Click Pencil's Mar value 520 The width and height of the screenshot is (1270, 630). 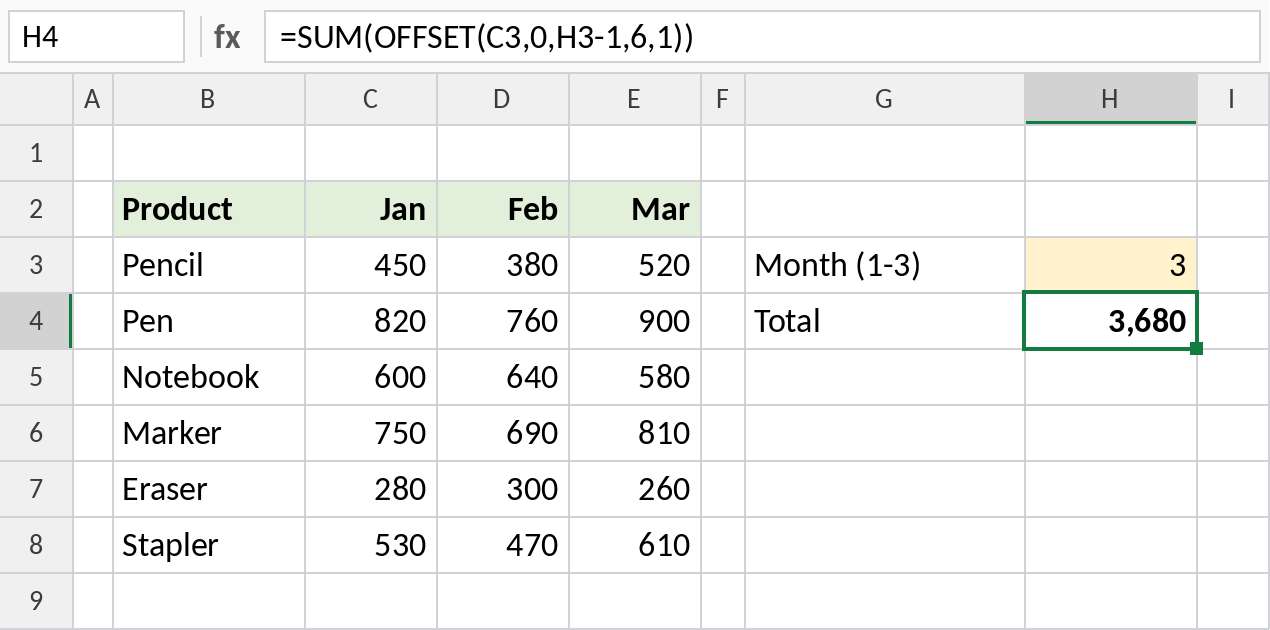pos(635,265)
